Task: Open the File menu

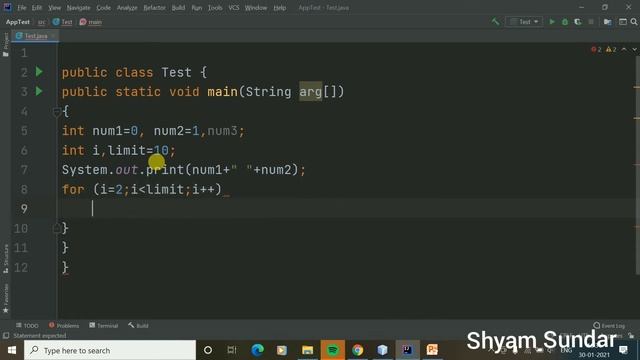Action: 22,8
